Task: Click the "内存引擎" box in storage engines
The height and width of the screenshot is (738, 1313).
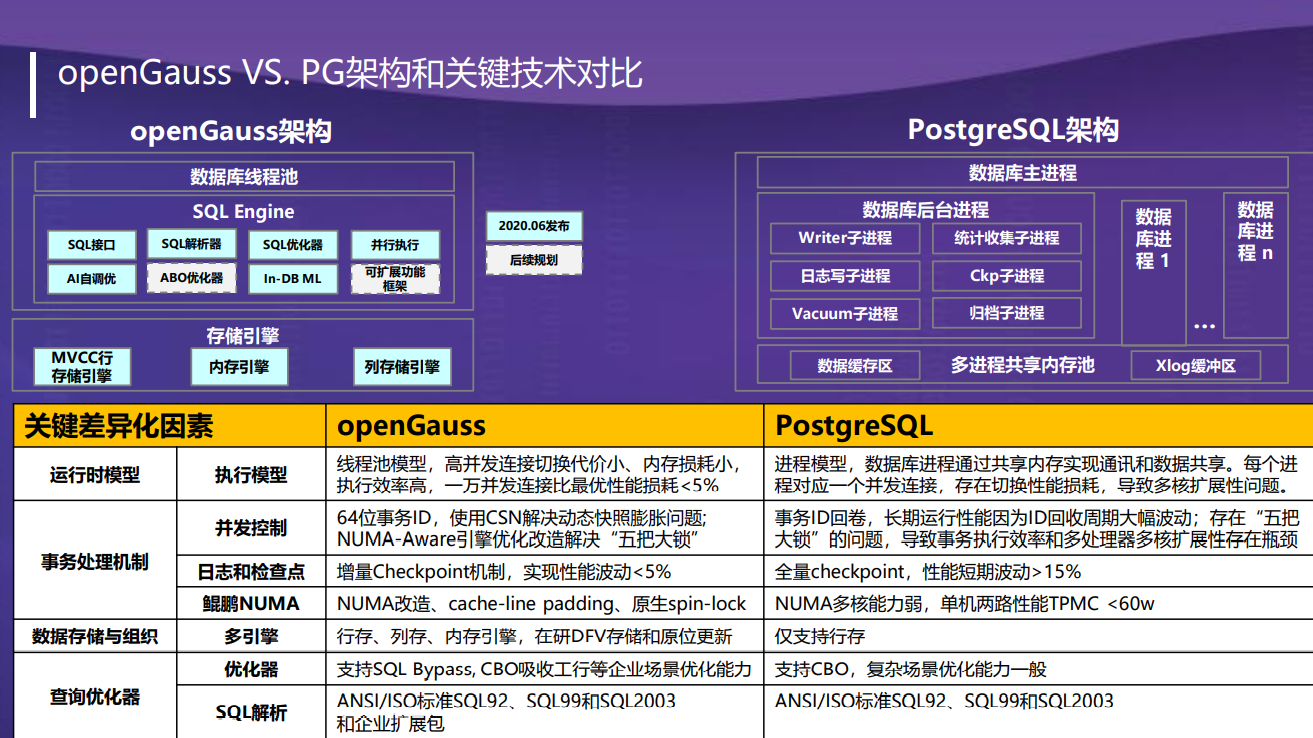Action: pyautogui.click(x=240, y=367)
